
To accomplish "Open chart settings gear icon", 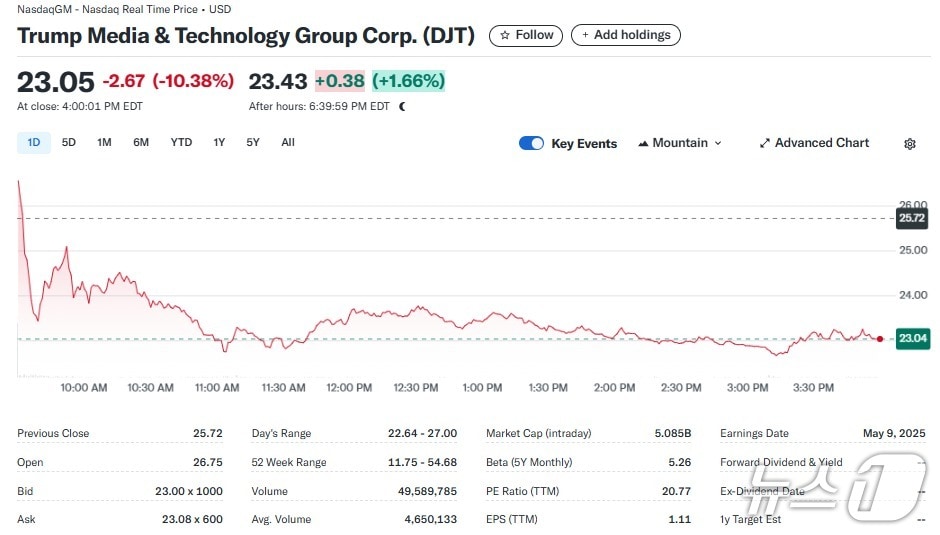I will coord(909,144).
